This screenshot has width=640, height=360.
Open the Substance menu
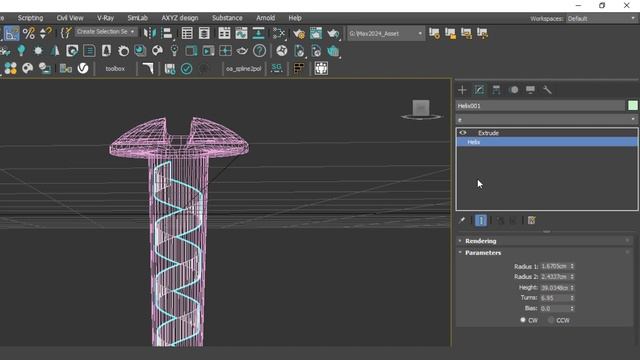227,18
